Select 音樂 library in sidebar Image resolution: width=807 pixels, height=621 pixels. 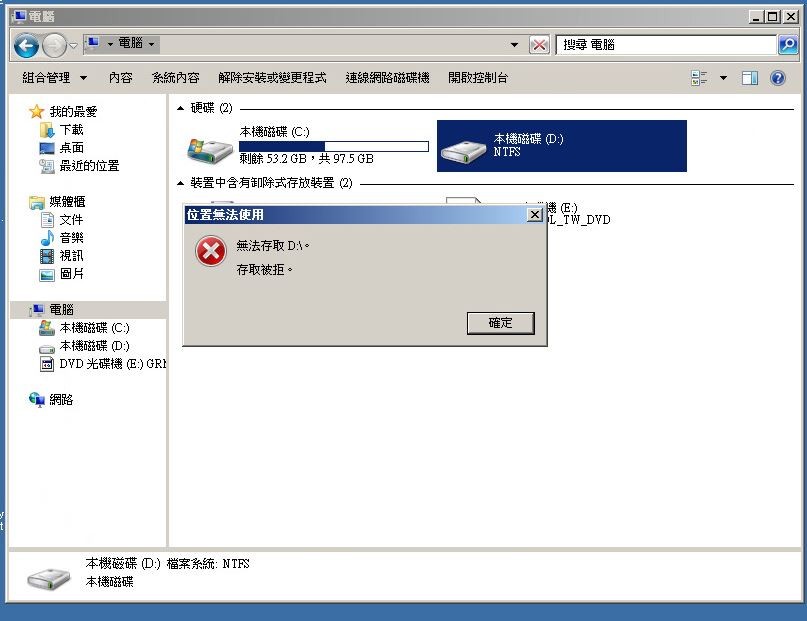click(71, 238)
